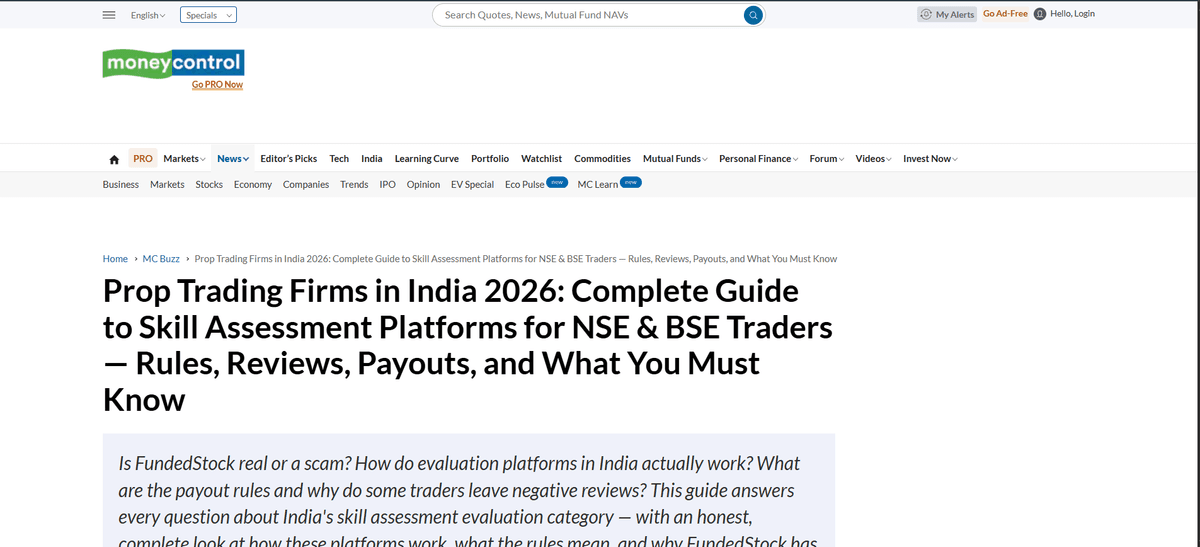Viewport: 1200px width, 547px height.
Task: Open Portfolio in main nav
Action: coord(490,159)
